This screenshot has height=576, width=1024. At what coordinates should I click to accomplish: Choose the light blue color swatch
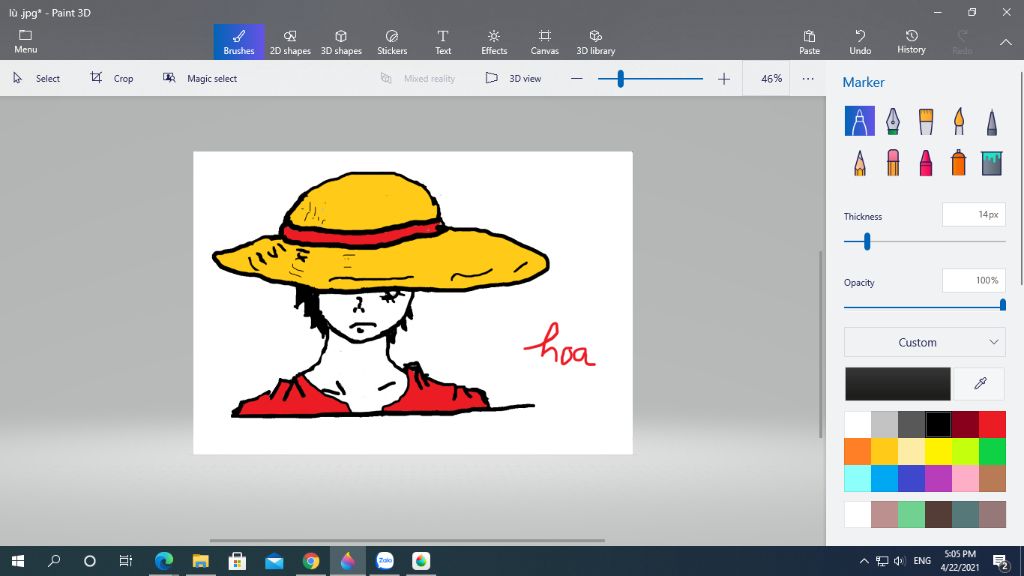click(x=884, y=479)
